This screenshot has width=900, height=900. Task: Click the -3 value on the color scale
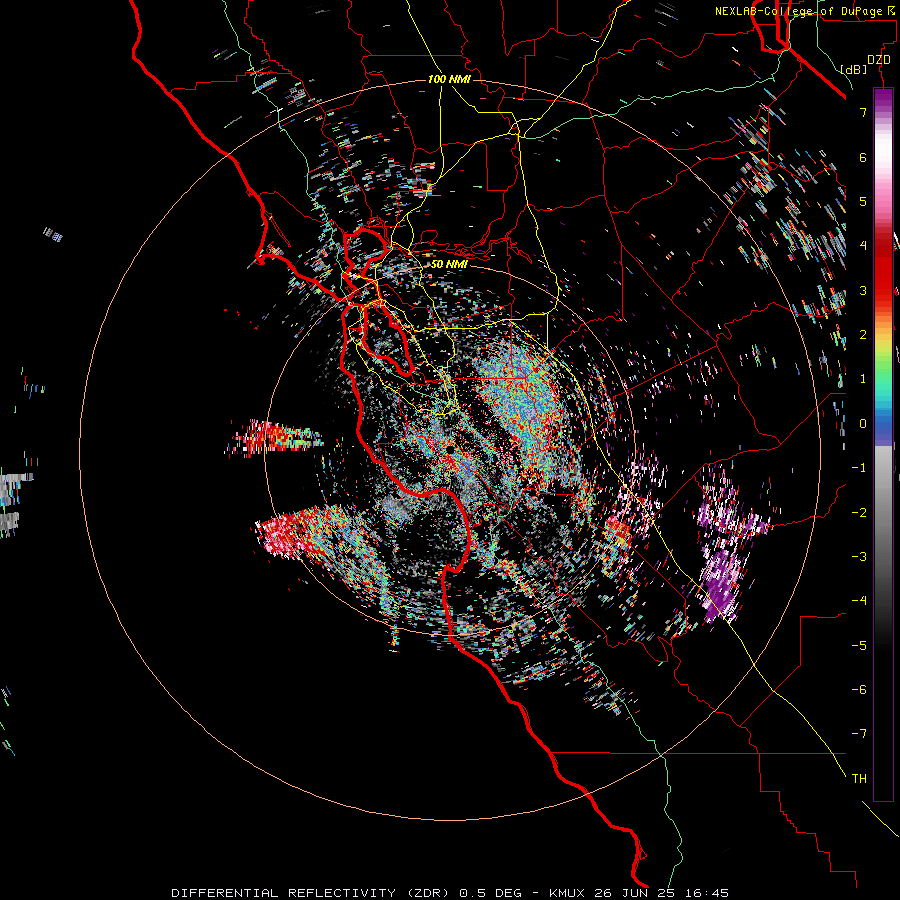(x=859, y=556)
